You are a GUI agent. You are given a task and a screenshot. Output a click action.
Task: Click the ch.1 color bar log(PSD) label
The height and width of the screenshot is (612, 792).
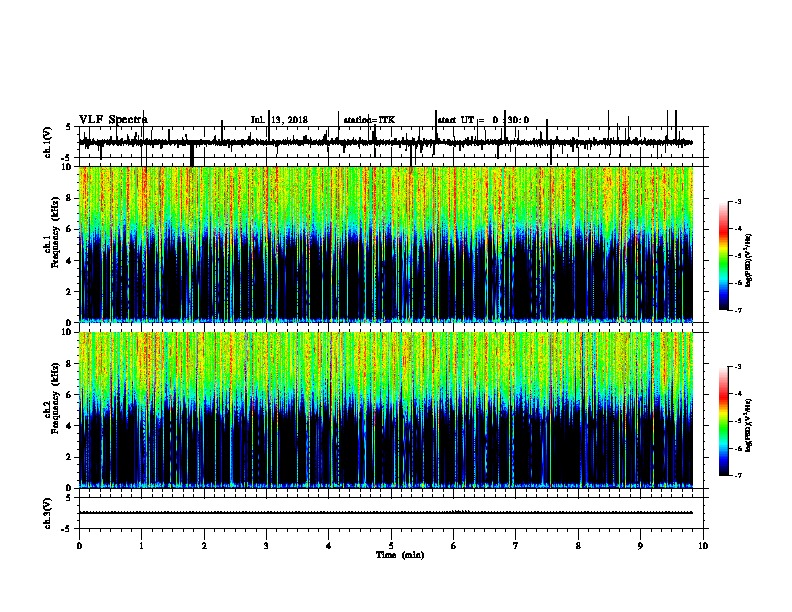coord(749,260)
